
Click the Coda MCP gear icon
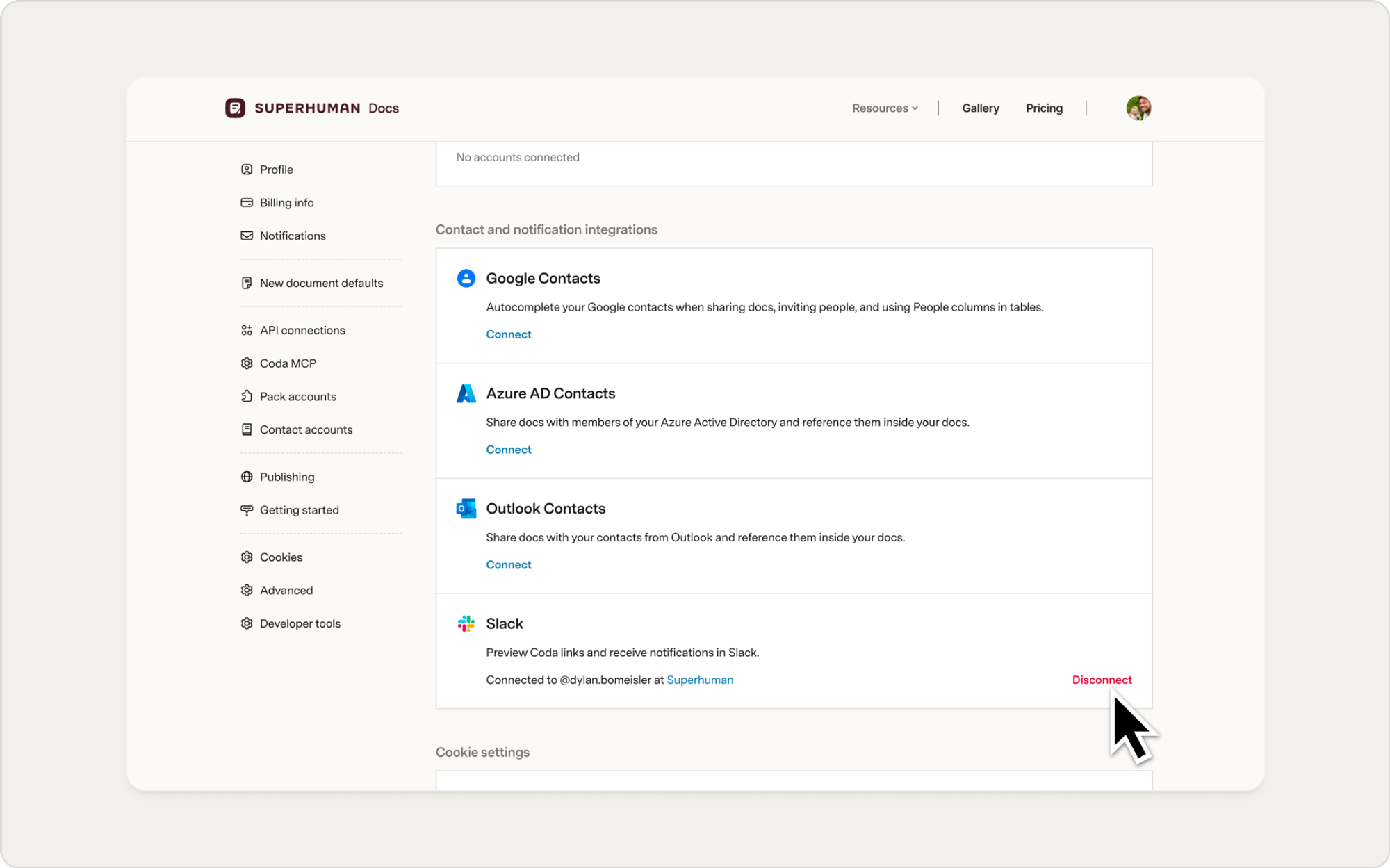(x=247, y=363)
